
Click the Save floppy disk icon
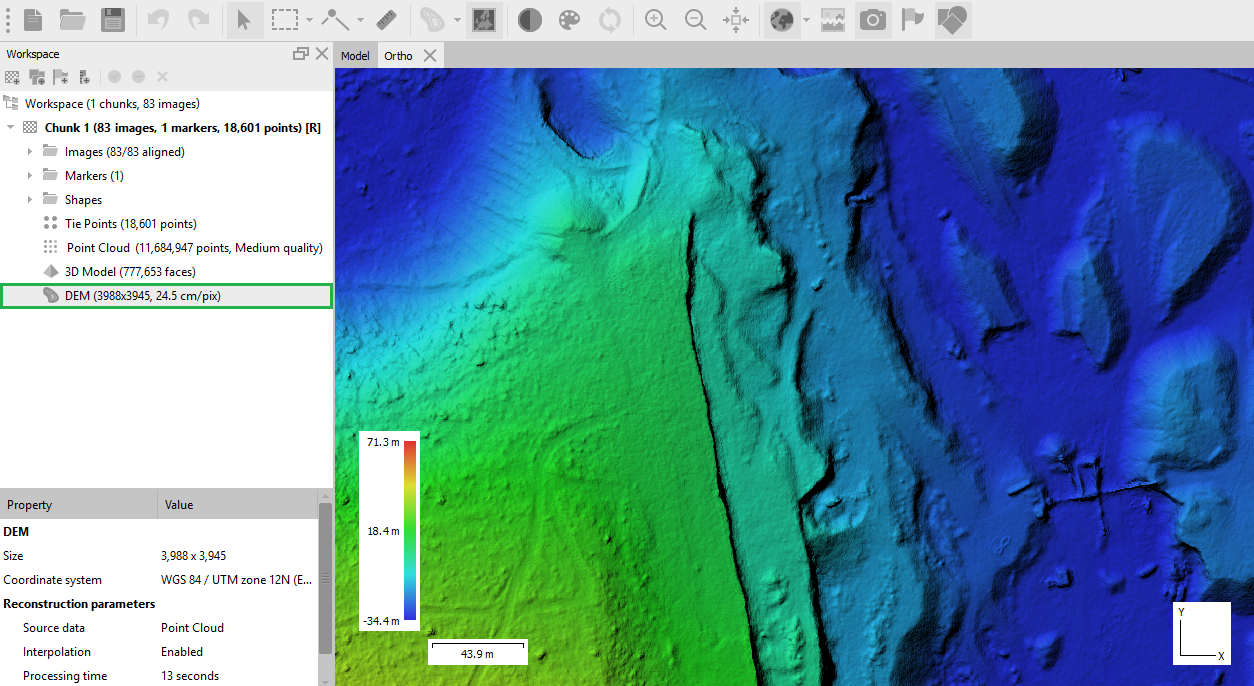coord(113,20)
